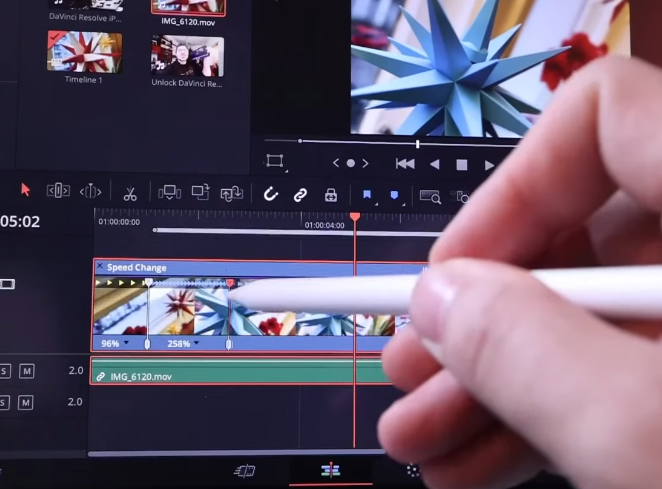This screenshot has height=489, width=662.
Task: Select the IMG_6120.mov media pool thumbnail
Action: 188,7
